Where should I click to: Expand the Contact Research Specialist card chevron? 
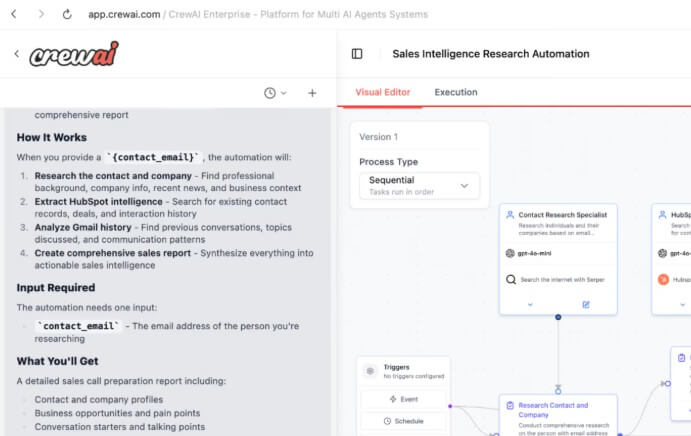(x=530, y=305)
